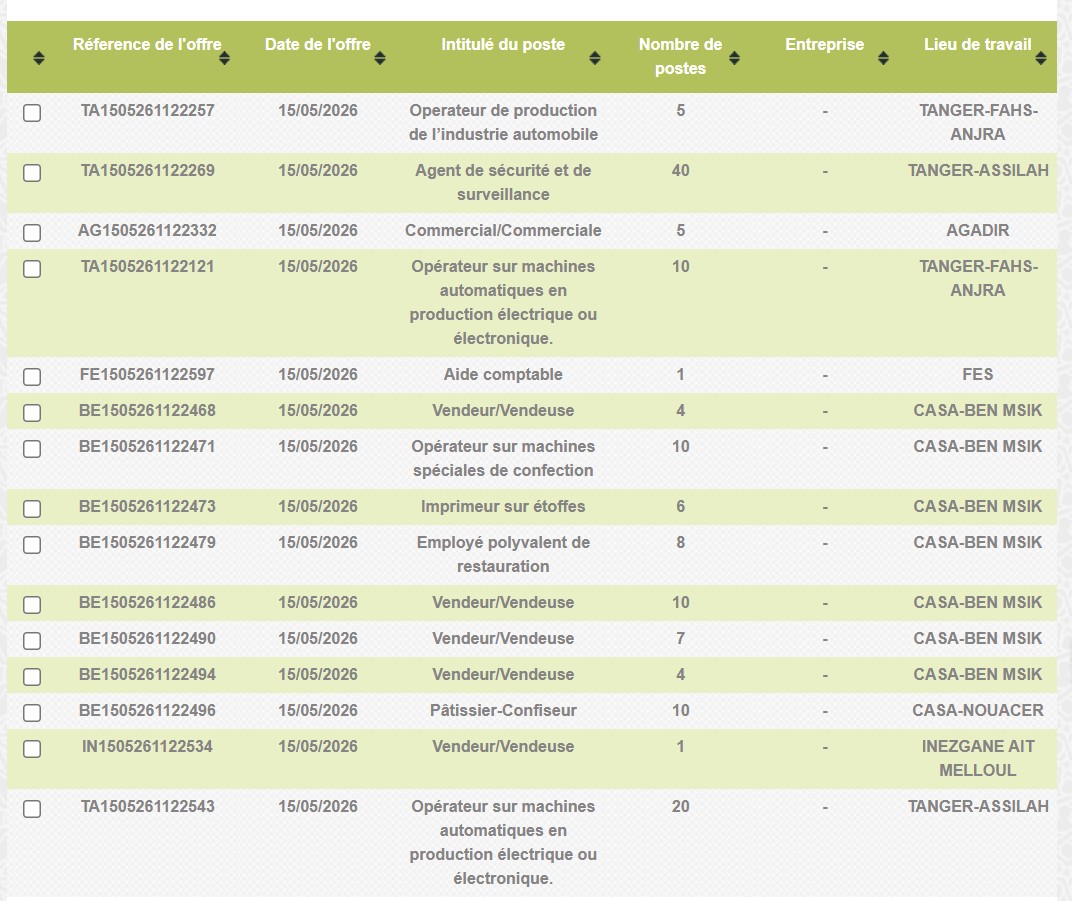Sort by Nombre de postes arrows
Viewport: 1072px width, 901px height.
(734, 58)
